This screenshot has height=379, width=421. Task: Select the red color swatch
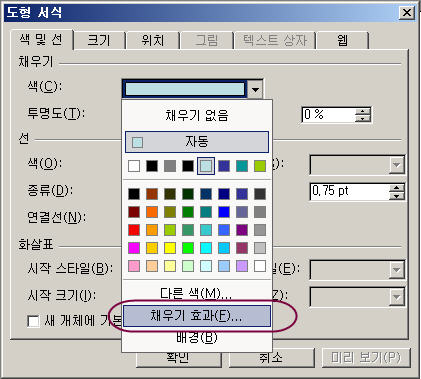pos(134,230)
